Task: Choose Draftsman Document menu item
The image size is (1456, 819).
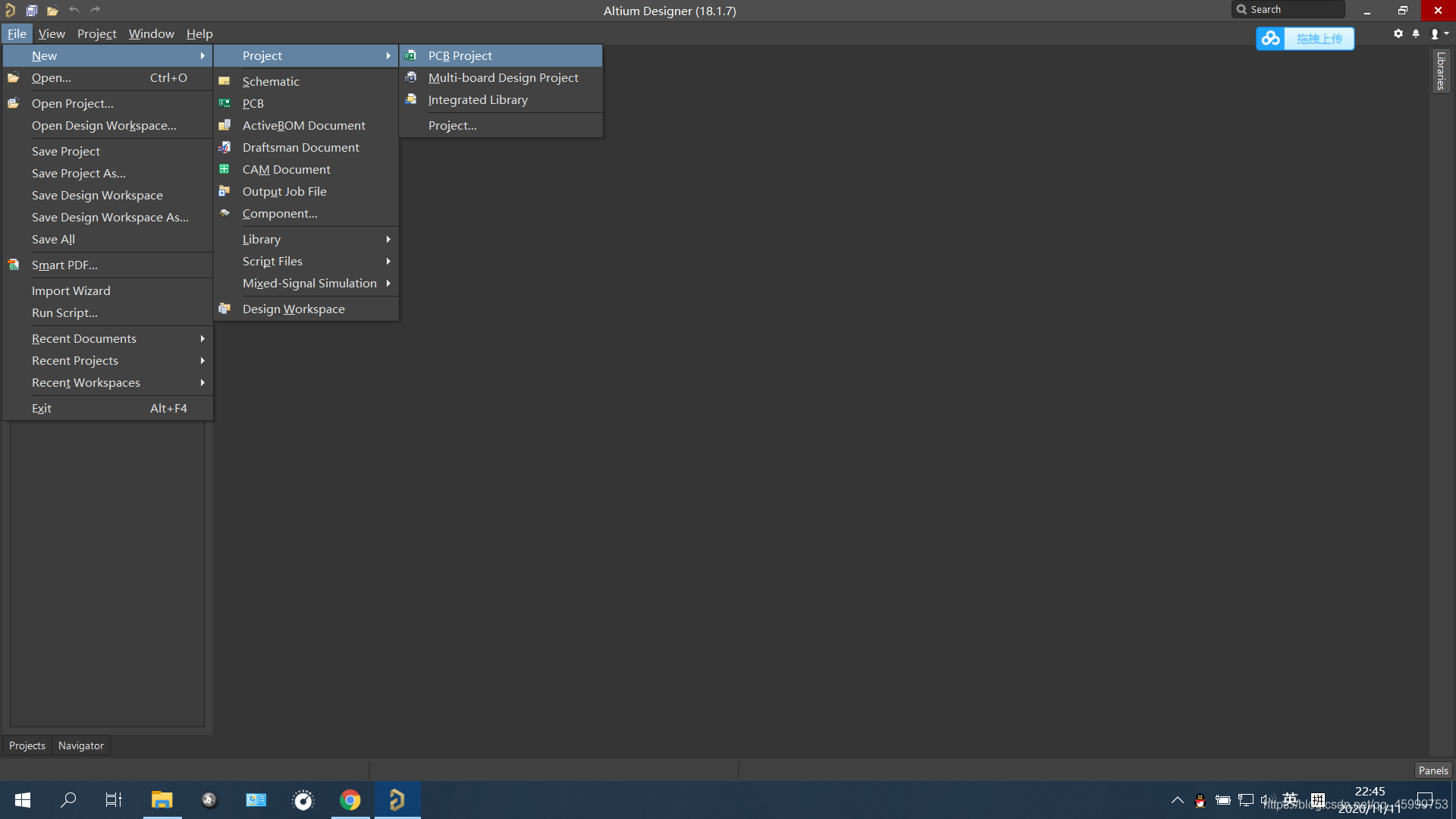Action: point(300,147)
